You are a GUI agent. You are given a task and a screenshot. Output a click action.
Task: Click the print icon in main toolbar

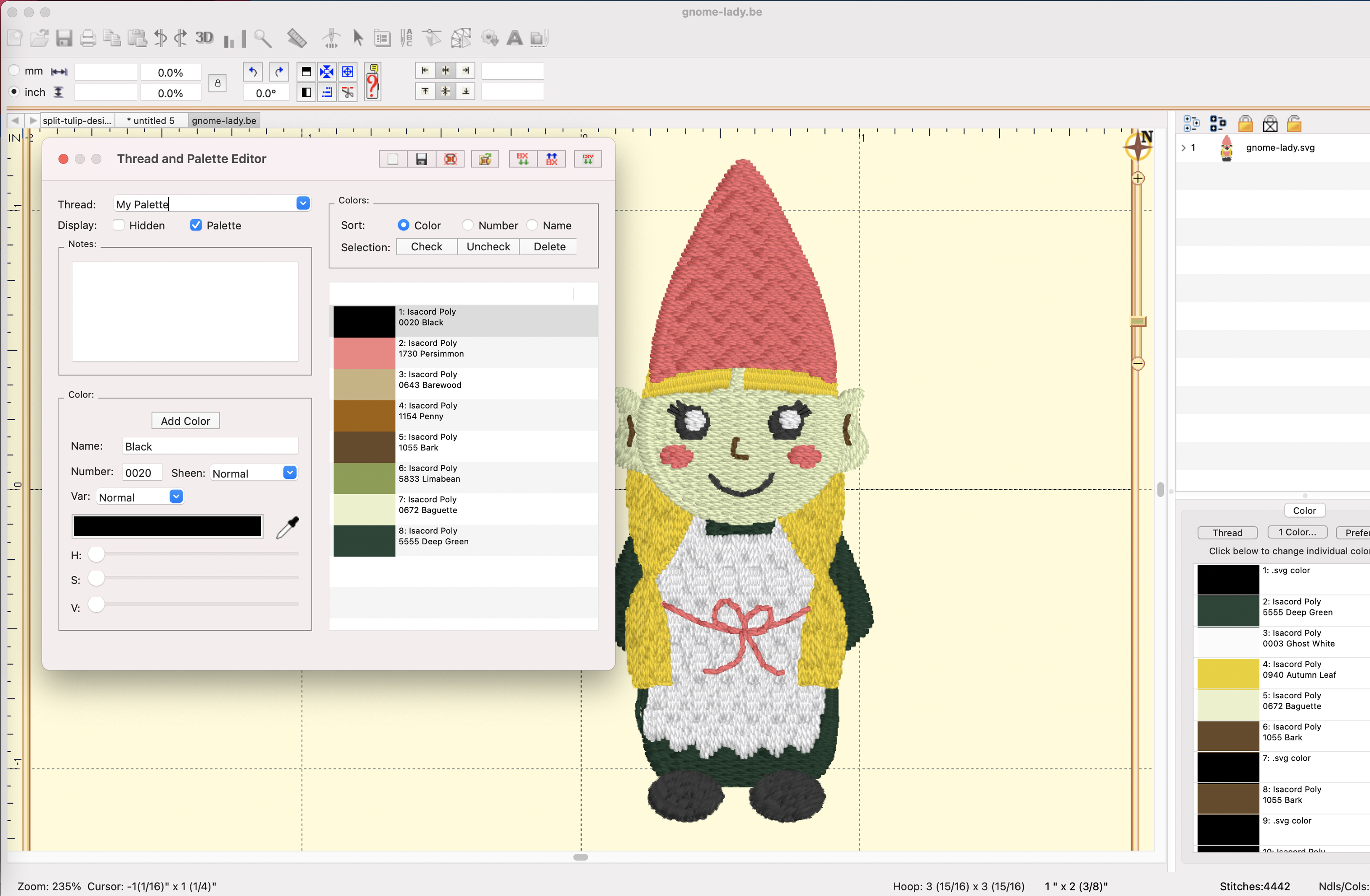click(x=88, y=38)
